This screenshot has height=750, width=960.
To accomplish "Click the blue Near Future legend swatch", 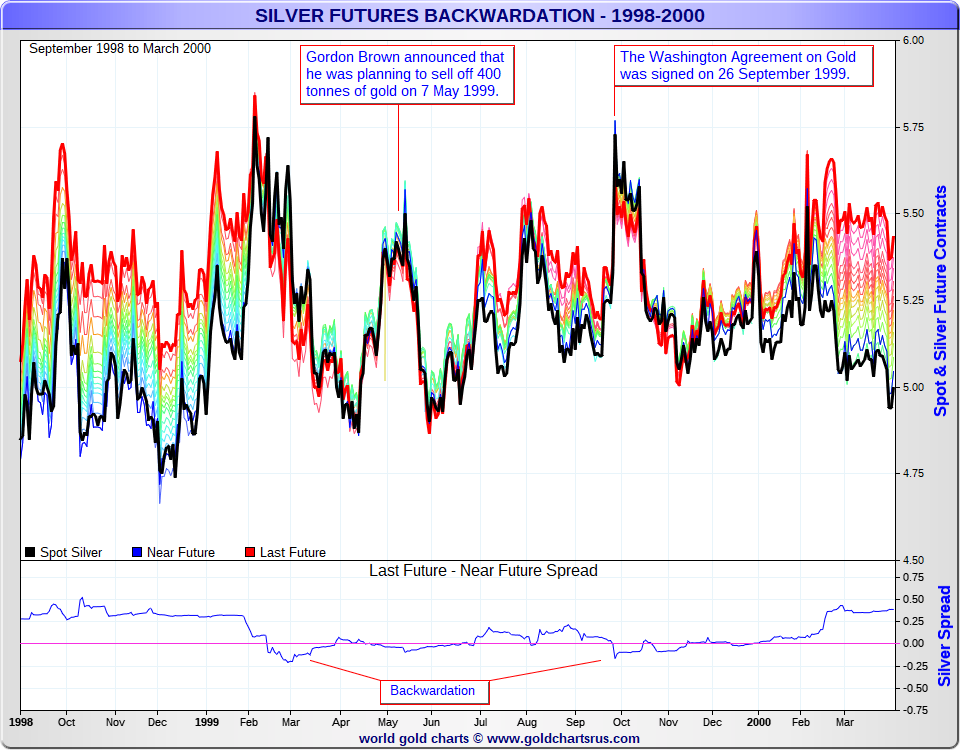I will (137, 552).
